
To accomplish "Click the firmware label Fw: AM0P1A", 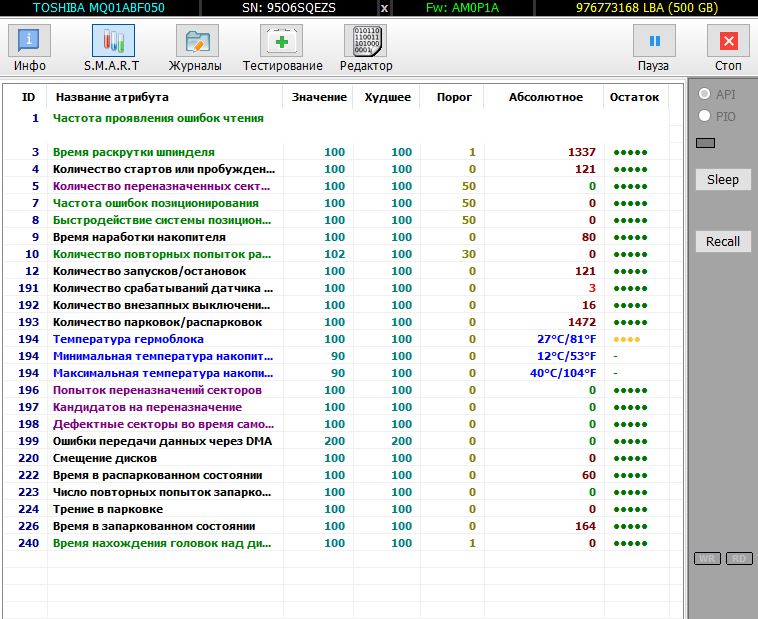I will [x=462, y=8].
